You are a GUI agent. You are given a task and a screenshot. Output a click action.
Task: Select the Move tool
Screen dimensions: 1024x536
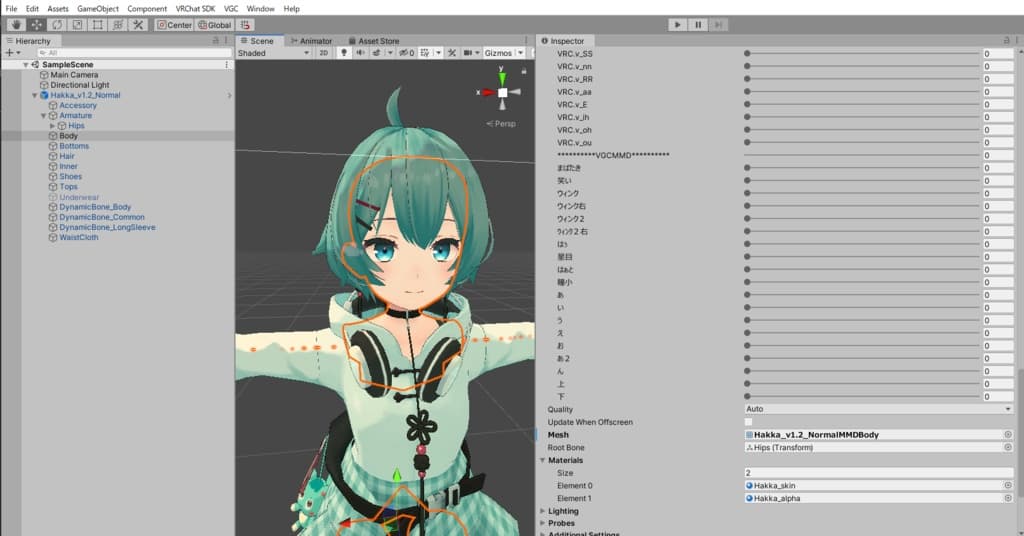[35, 24]
